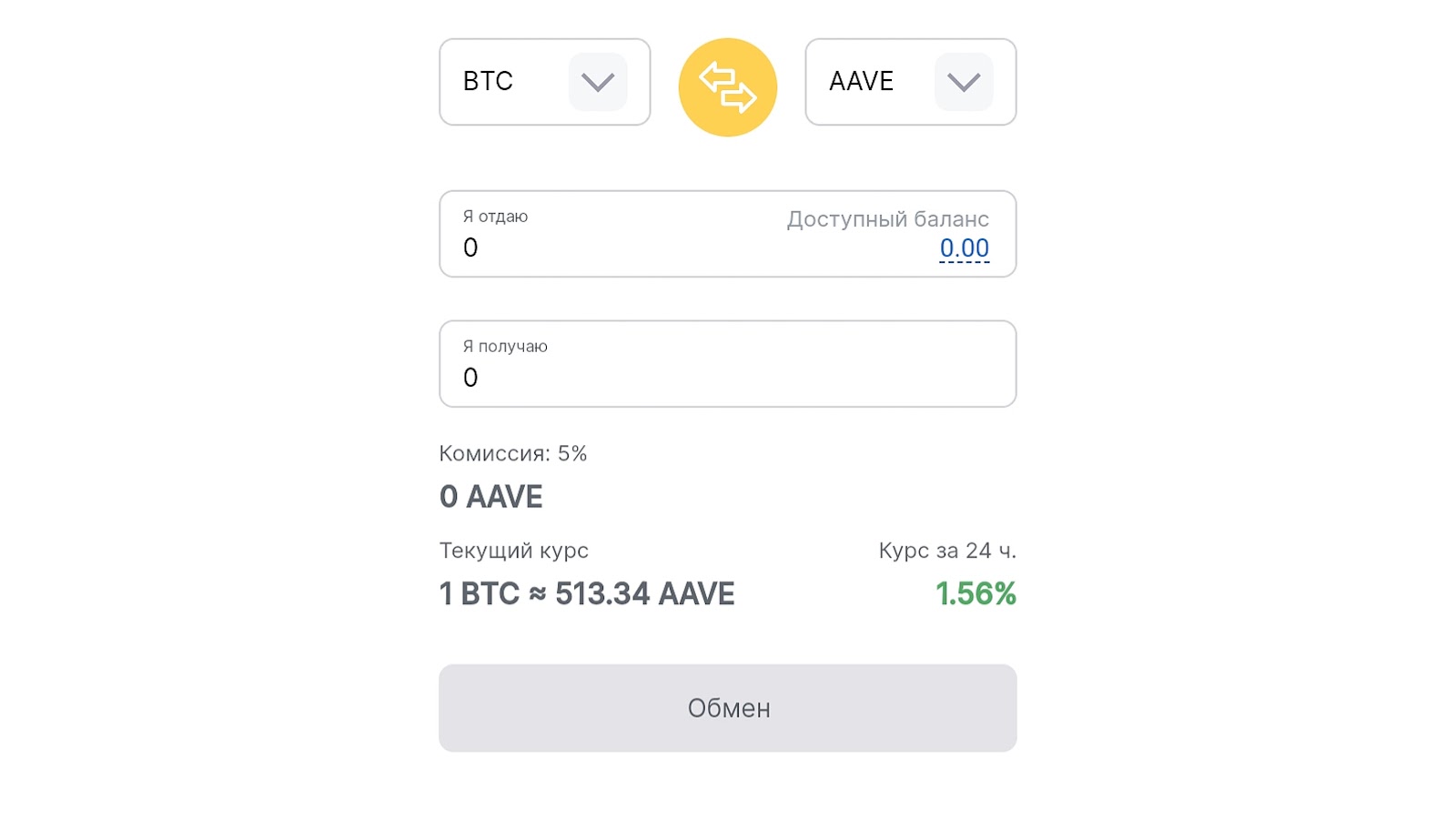Click the 'Я получаю' field label

[x=505, y=346]
